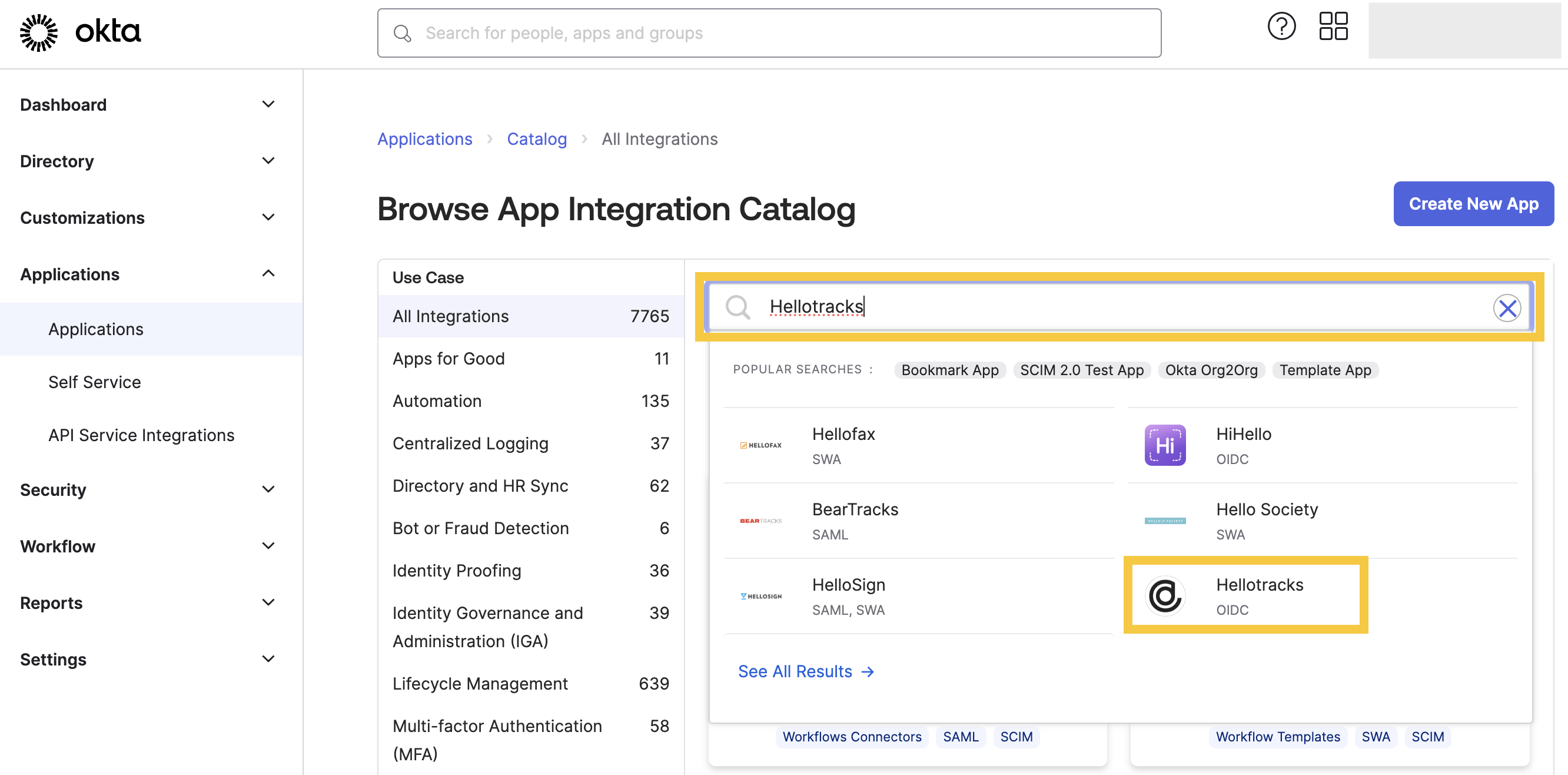1568x775 pixels.
Task: Open the Hellofax SWA result
Action: click(919, 445)
